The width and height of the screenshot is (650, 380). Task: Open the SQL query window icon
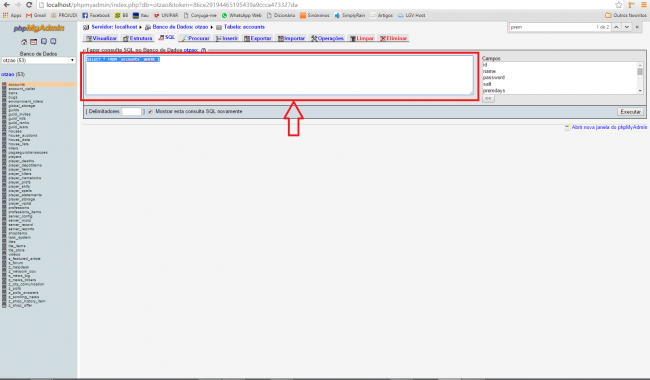point(34,42)
